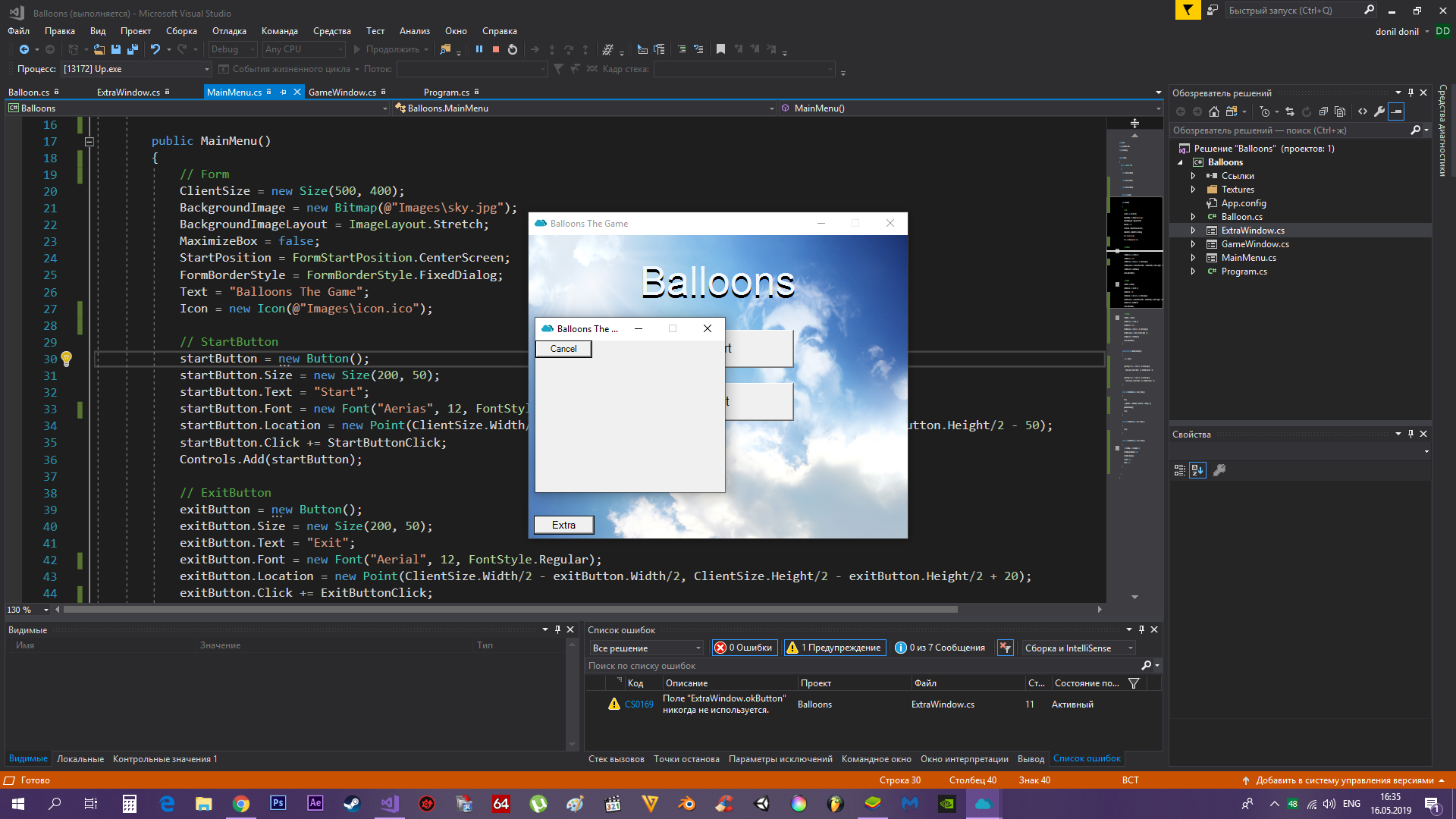Show properties by category in Properties panel
This screenshot has width=1456, height=819.
(1180, 470)
